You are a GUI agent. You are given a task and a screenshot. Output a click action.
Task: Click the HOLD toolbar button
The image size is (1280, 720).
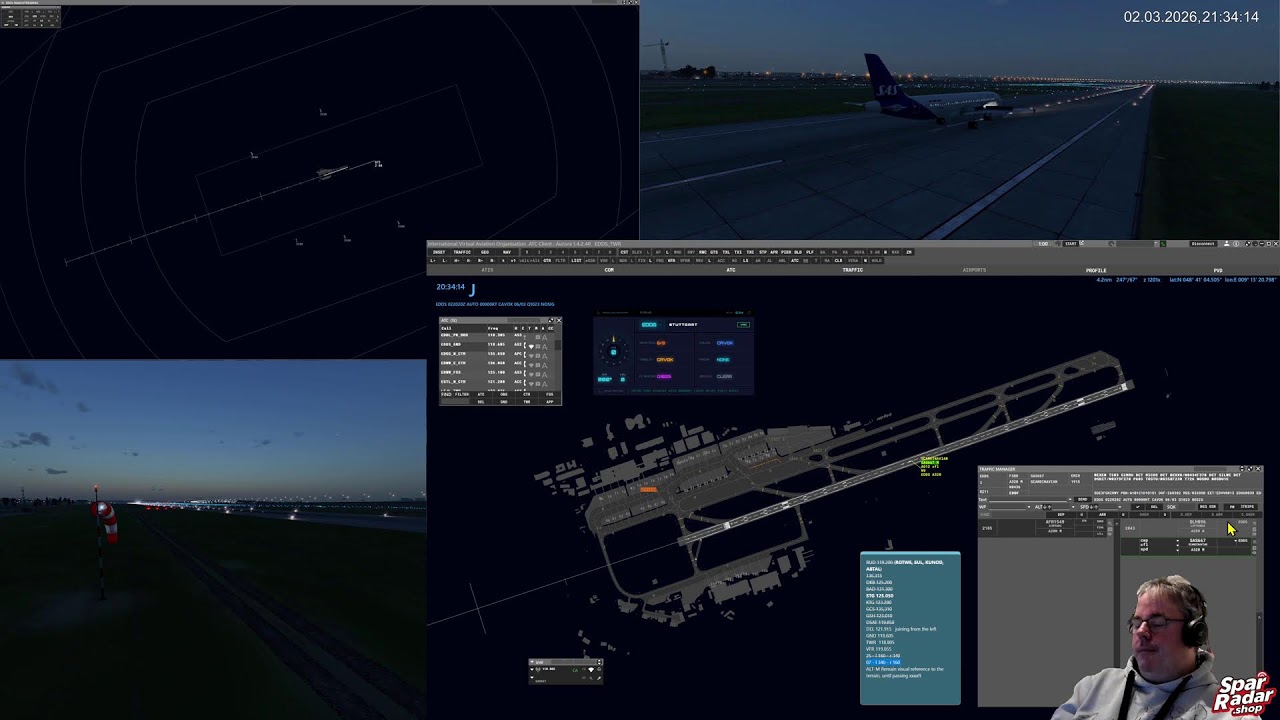[877, 261]
